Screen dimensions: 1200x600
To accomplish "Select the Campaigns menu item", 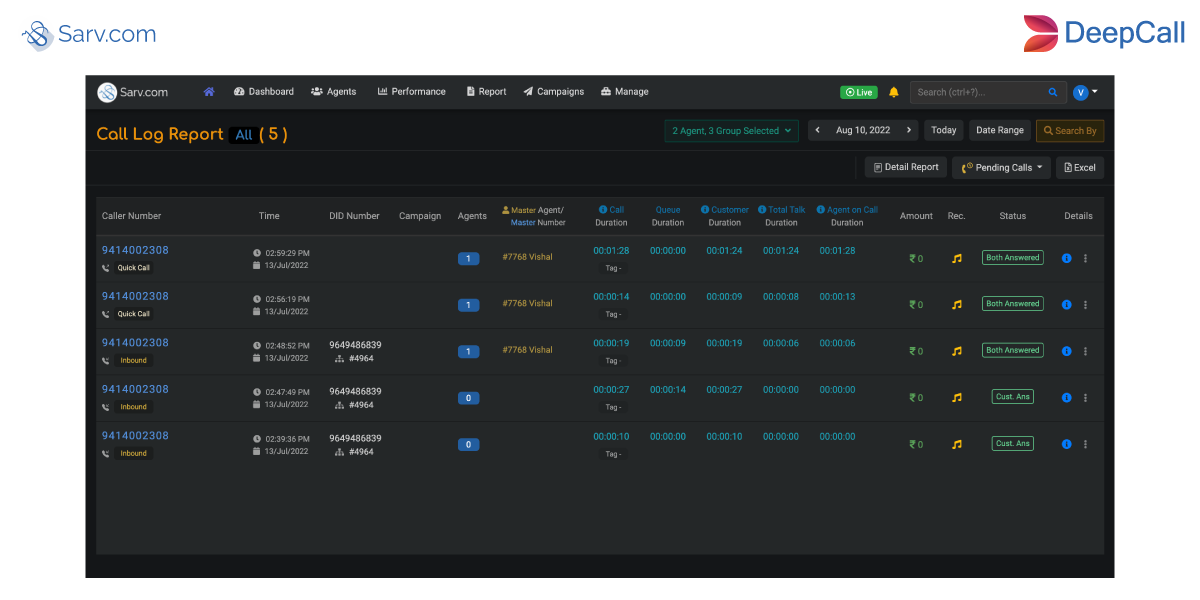I will coord(553,91).
